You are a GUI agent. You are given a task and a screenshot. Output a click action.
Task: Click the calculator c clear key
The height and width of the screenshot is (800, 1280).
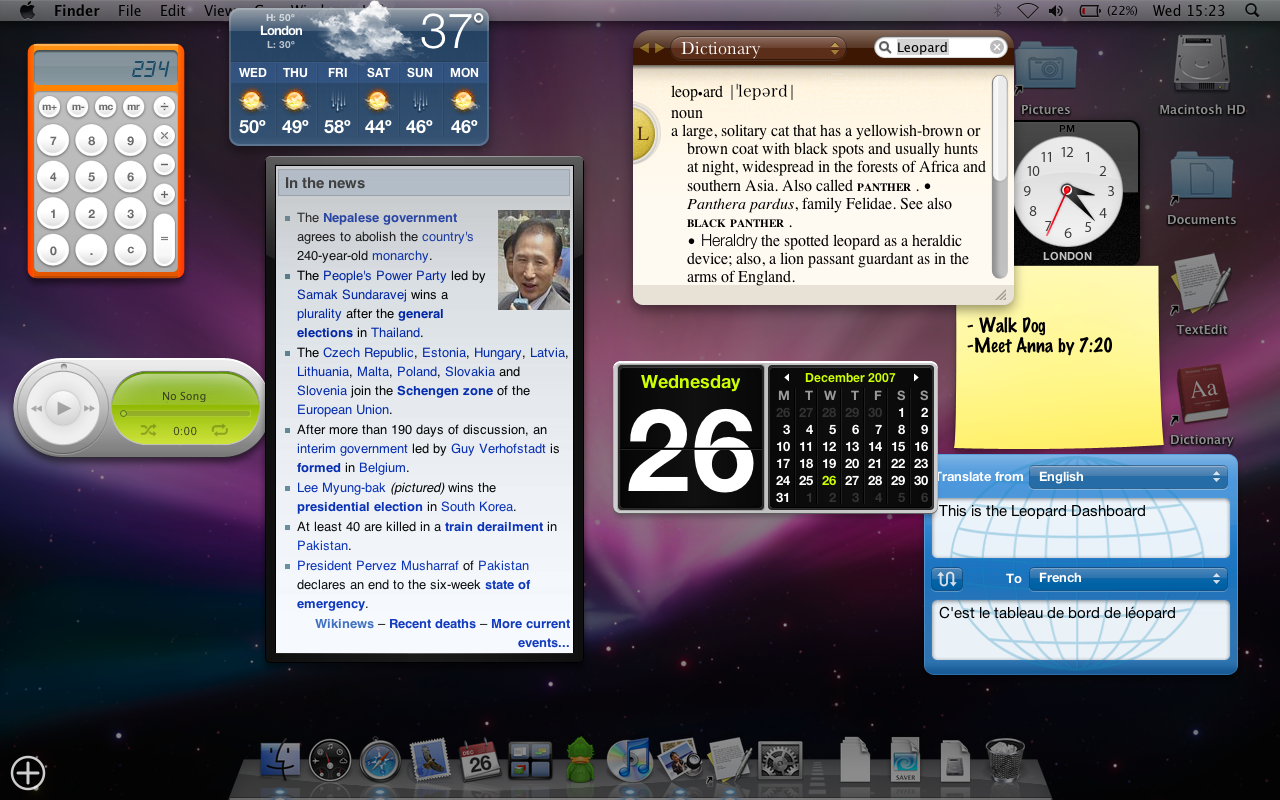pos(130,250)
